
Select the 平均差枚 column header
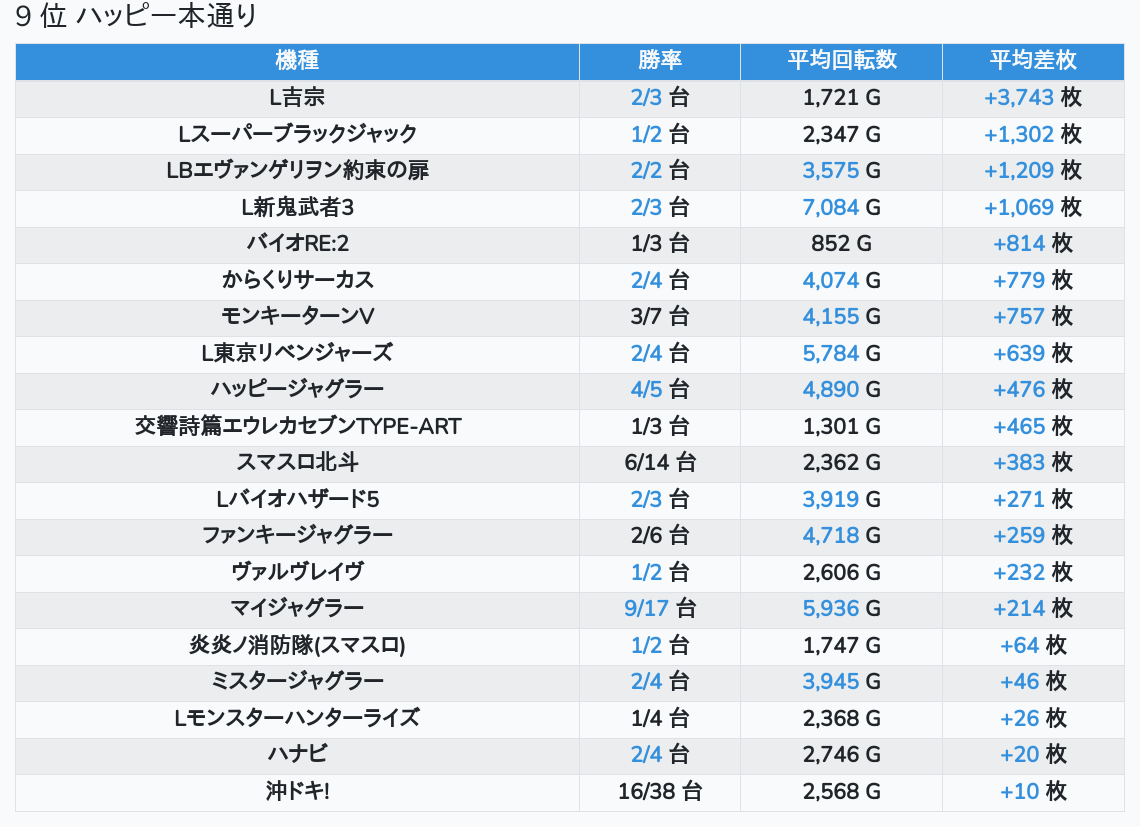click(1033, 61)
